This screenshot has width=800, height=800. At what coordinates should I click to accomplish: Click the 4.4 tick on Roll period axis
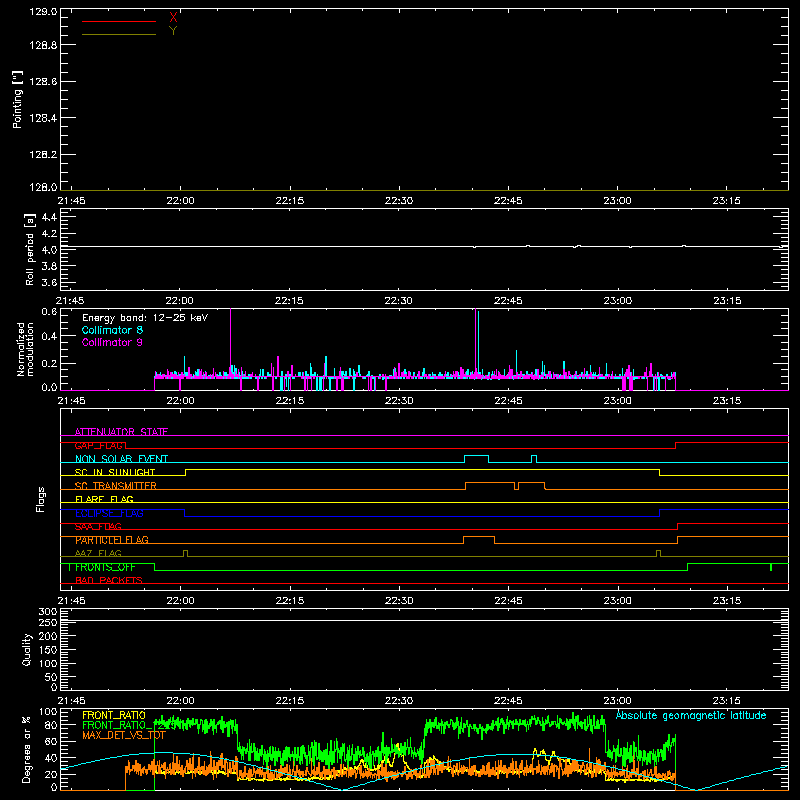click(49, 217)
